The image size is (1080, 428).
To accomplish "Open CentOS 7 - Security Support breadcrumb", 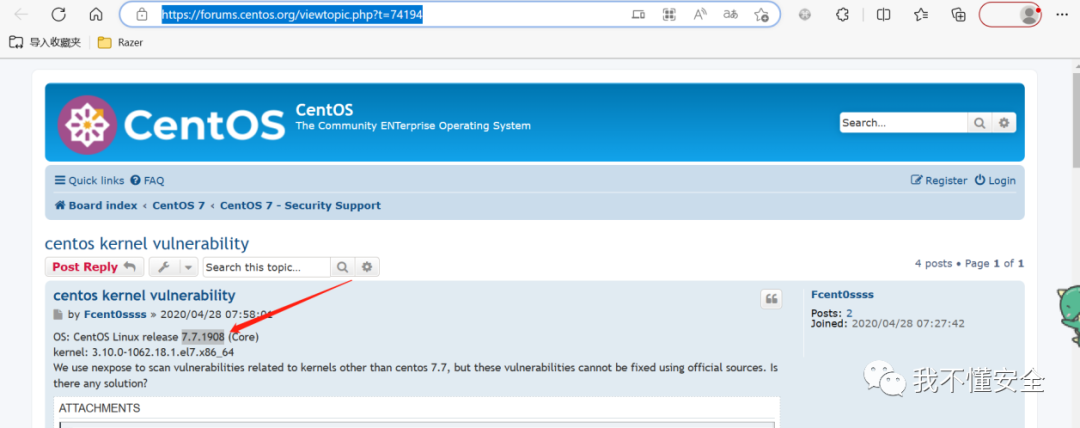I will tap(300, 205).
